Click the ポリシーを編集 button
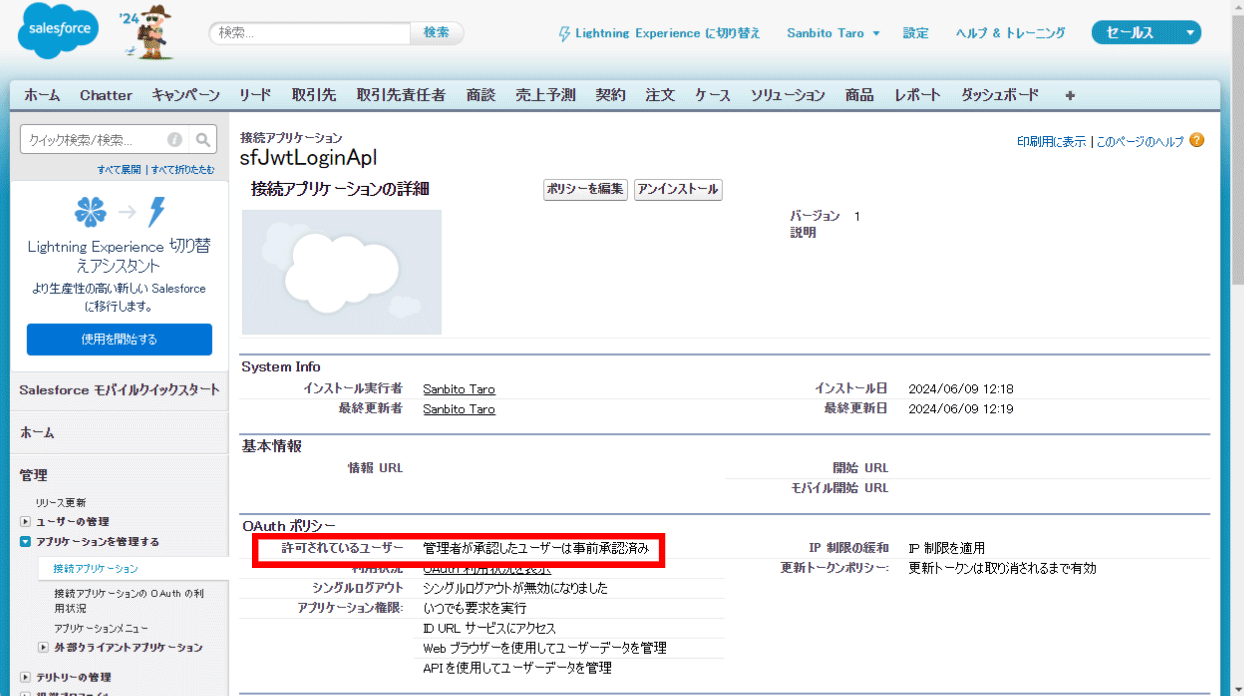This screenshot has width=1244, height=697. (x=586, y=189)
